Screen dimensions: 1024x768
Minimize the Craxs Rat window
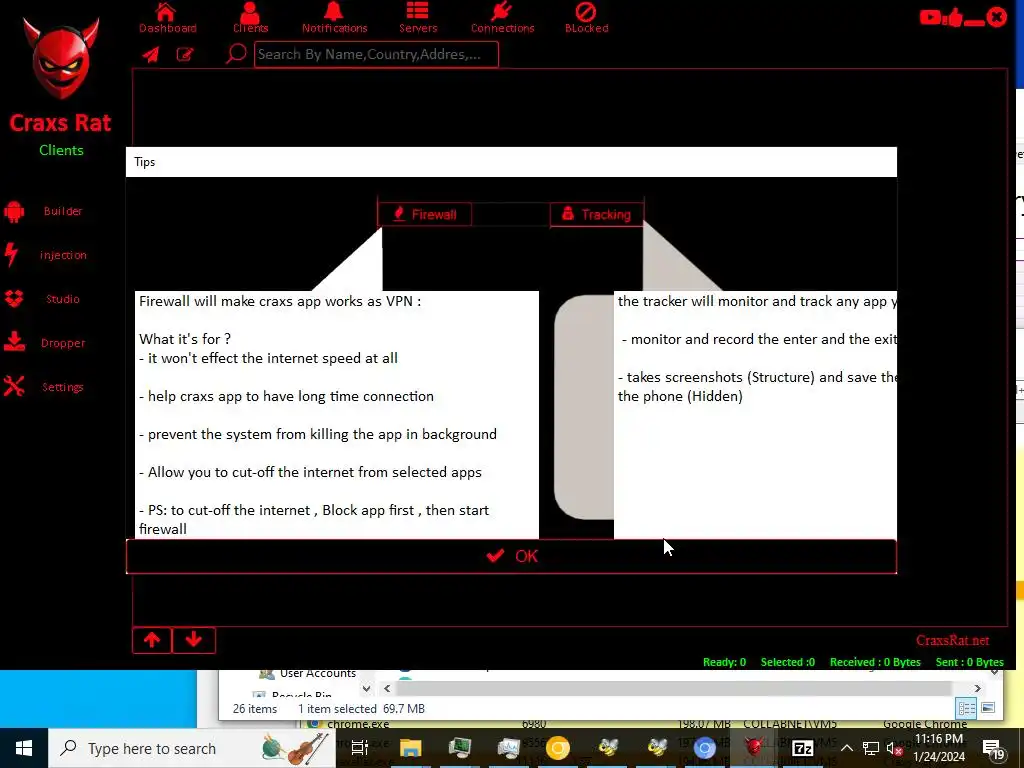coord(974,23)
